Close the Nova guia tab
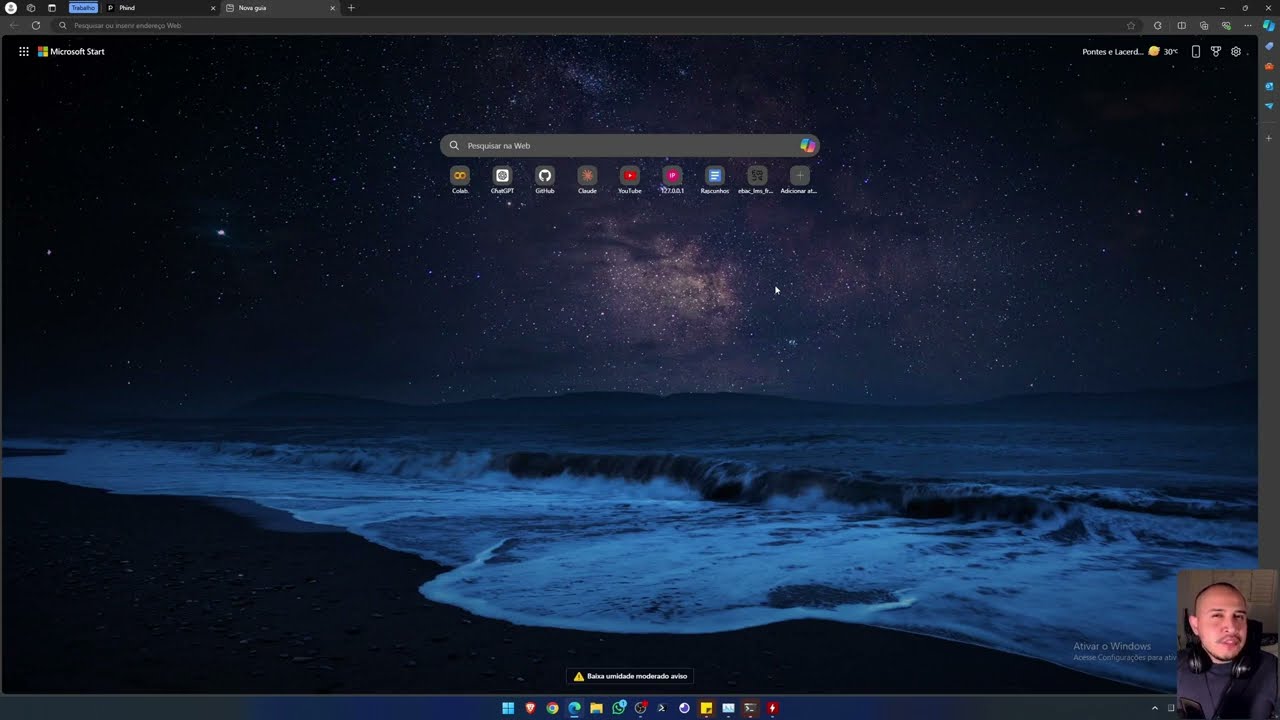This screenshot has width=1280, height=720. [332, 8]
